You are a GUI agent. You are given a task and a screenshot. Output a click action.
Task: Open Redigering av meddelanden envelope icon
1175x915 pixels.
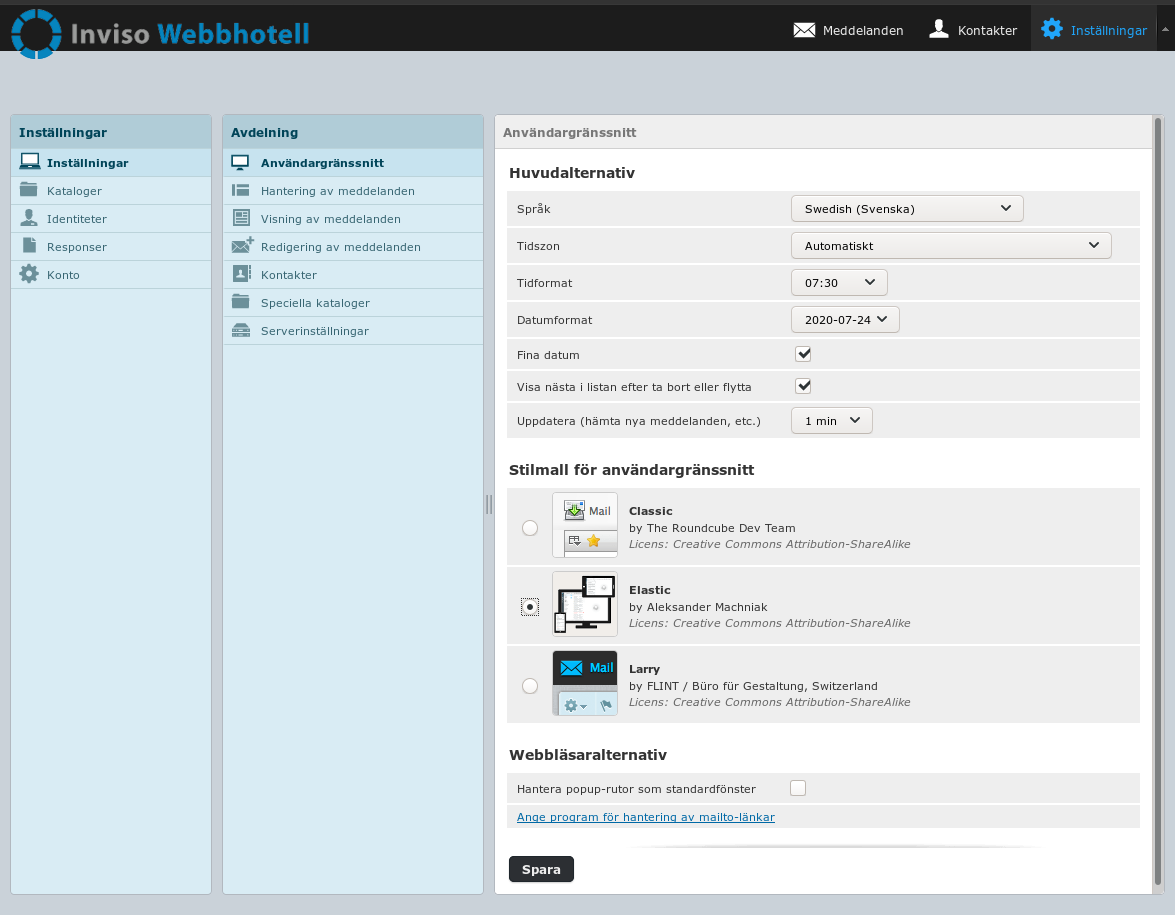tap(242, 246)
